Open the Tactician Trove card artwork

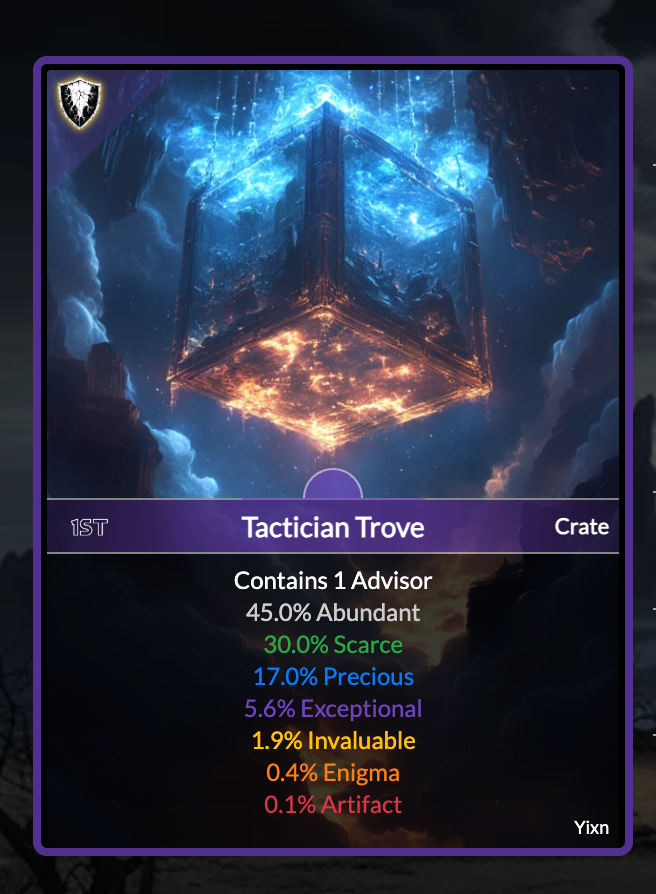tap(333, 284)
